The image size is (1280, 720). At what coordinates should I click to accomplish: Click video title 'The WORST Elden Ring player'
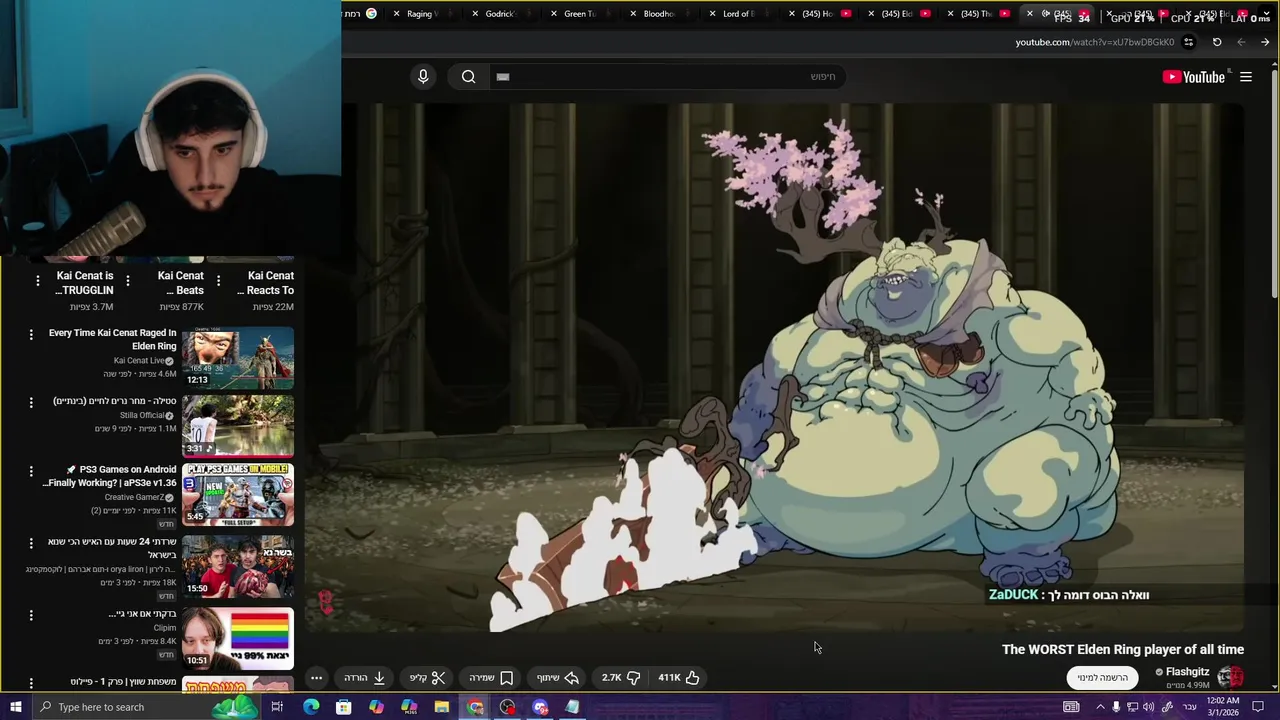point(1123,649)
